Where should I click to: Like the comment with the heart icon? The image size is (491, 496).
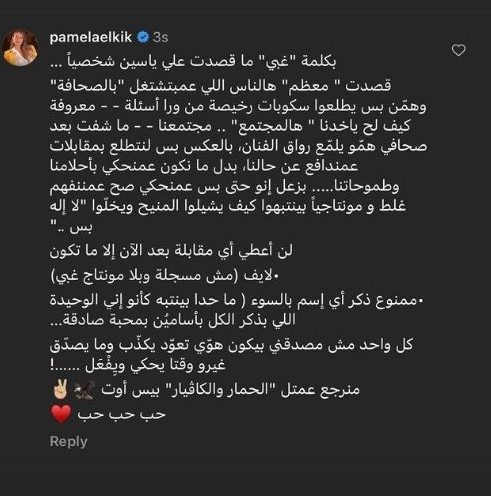[x=458, y=50]
